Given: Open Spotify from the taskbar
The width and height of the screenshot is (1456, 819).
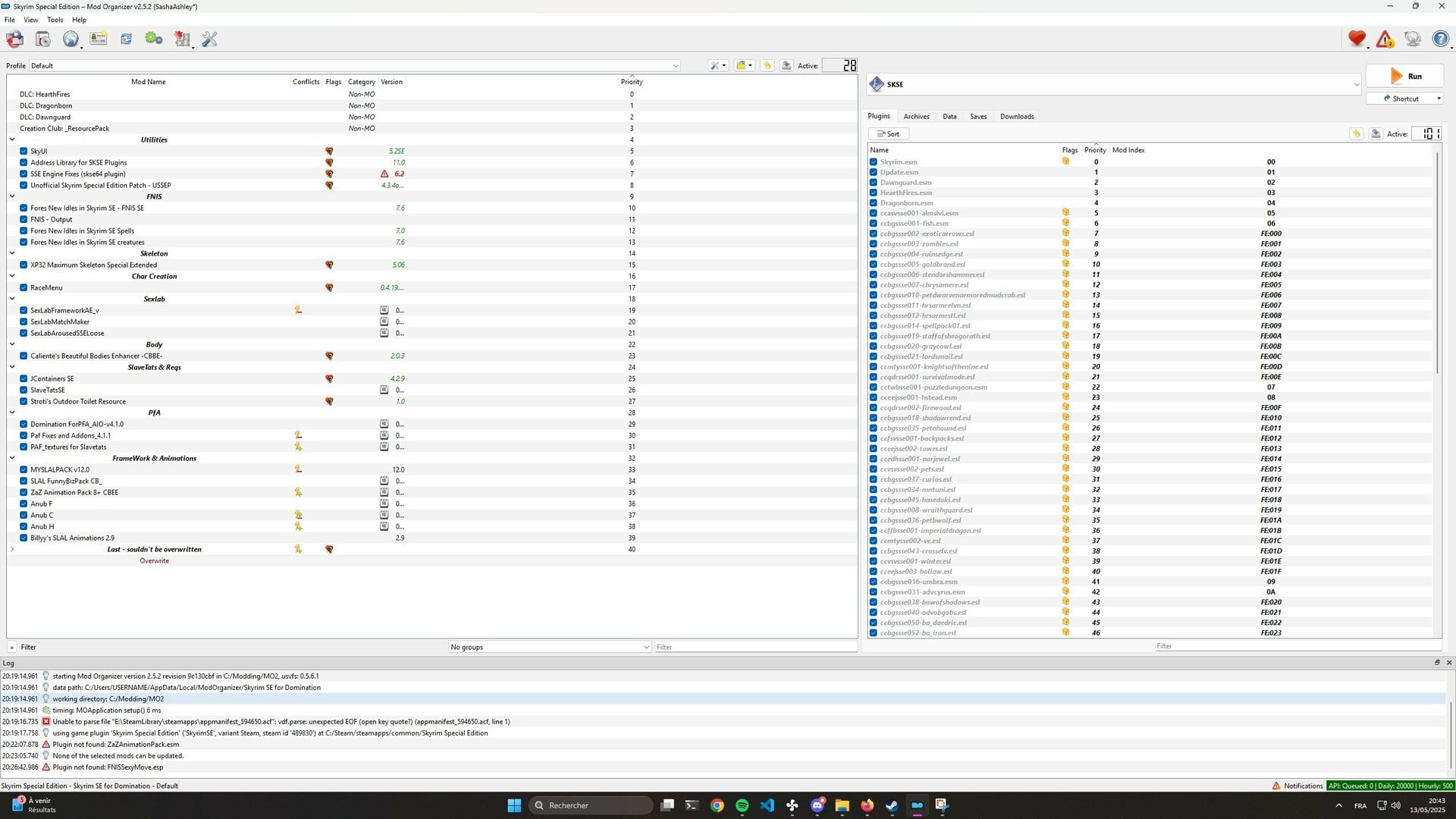Looking at the screenshot, I should [742, 805].
